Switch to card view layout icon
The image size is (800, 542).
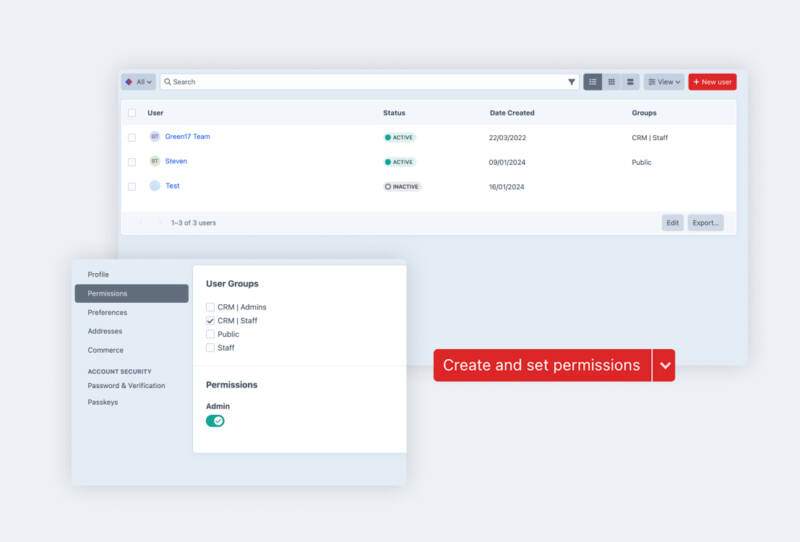coord(630,82)
